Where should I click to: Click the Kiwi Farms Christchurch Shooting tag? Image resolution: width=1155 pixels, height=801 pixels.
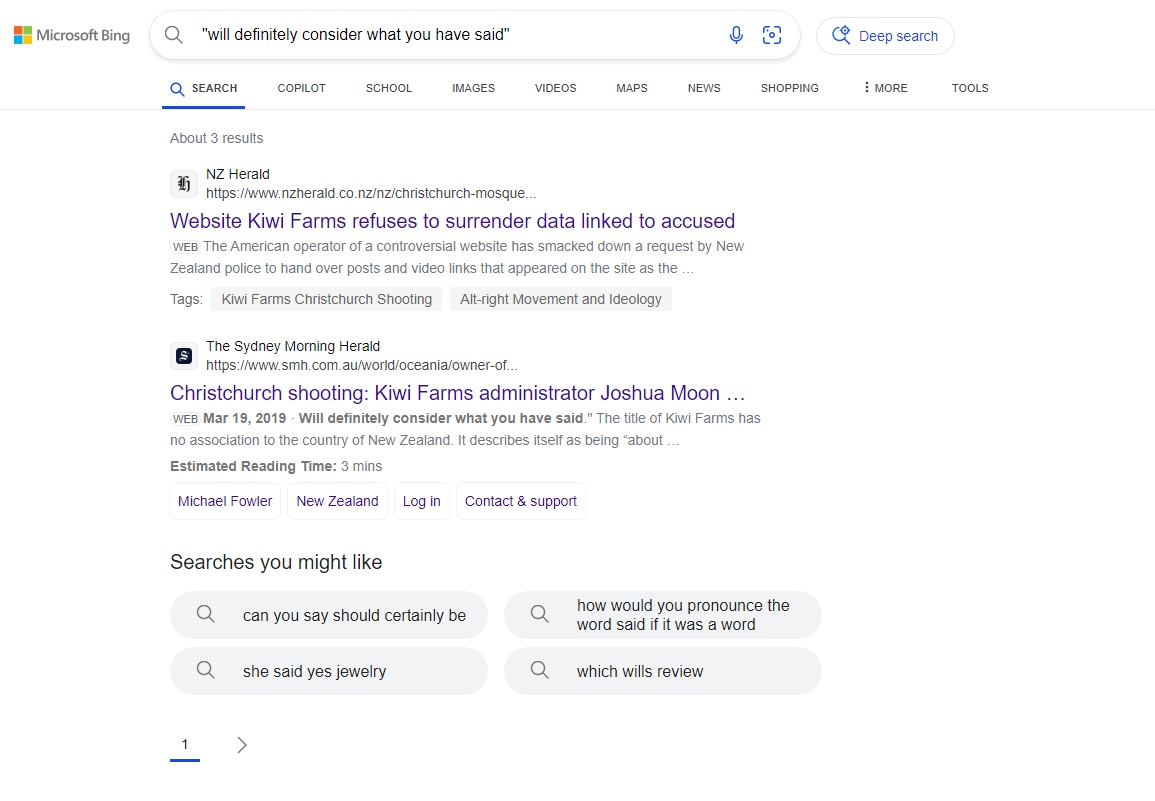coord(326,299)
